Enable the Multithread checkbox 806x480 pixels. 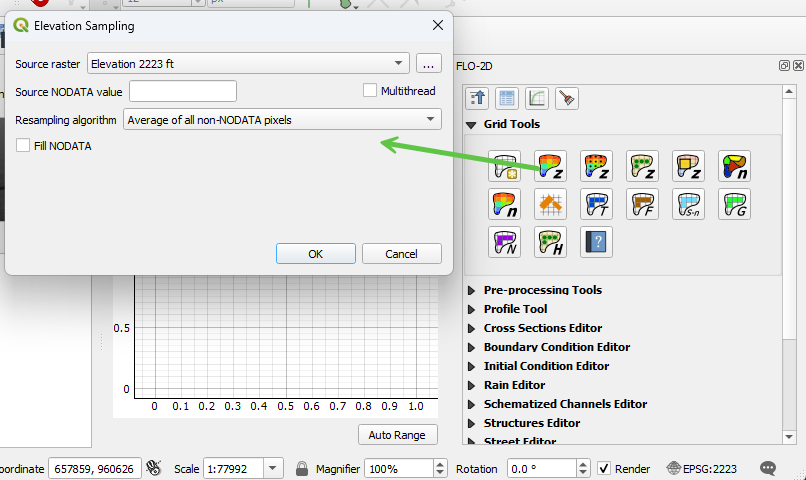point(370,91)
